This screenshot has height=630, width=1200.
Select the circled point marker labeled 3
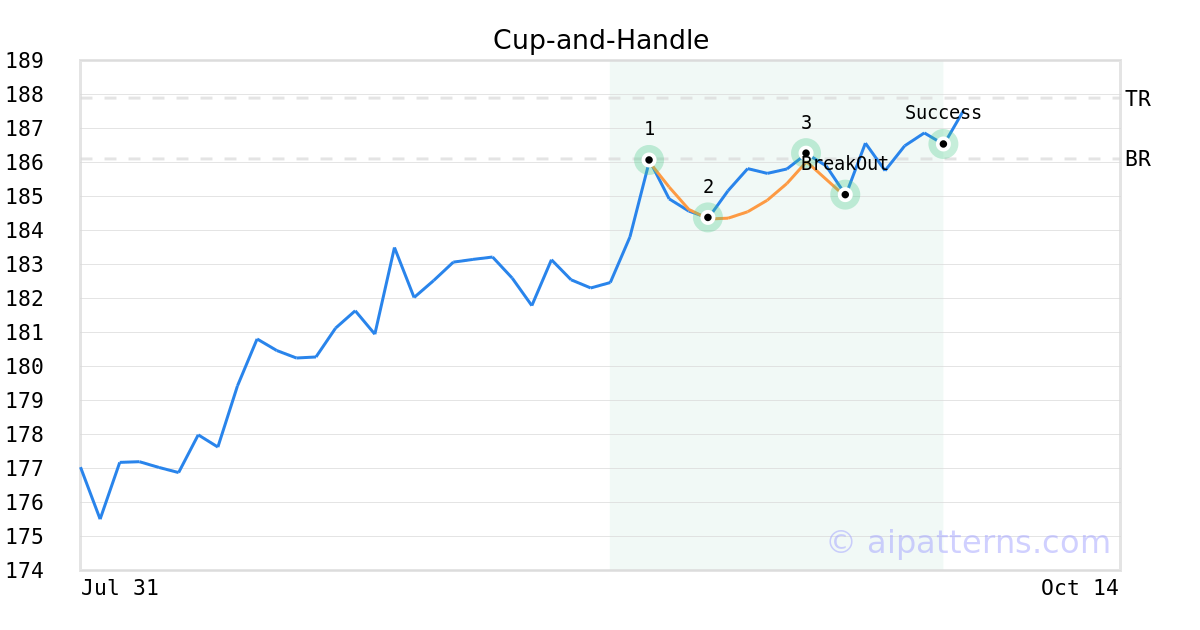point(806,153)
